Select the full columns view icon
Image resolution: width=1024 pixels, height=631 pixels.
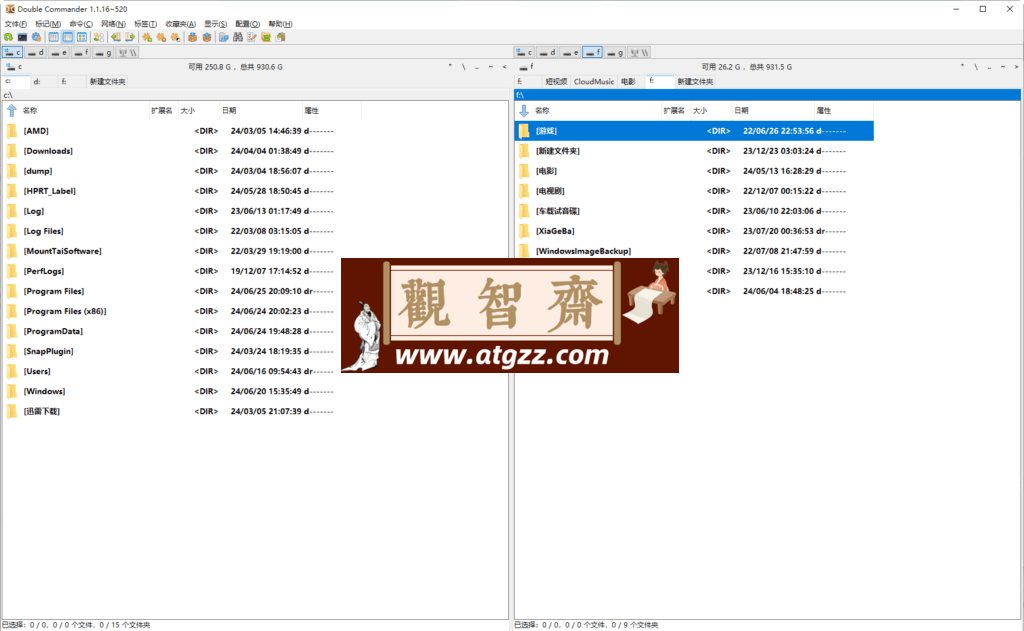[x=68, y=37]
